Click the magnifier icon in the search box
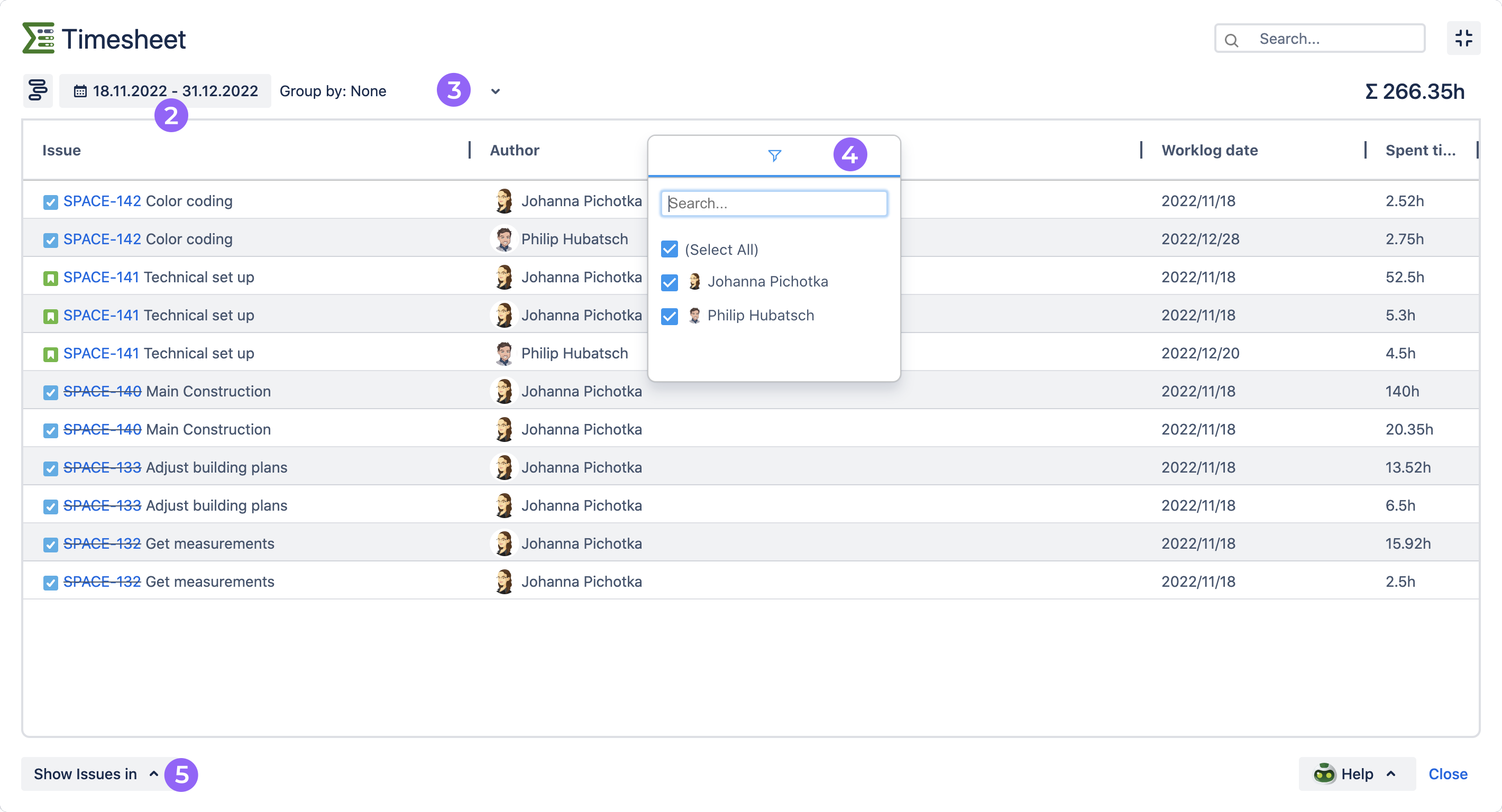The image size is (1502, 812). click(1231, 40)
